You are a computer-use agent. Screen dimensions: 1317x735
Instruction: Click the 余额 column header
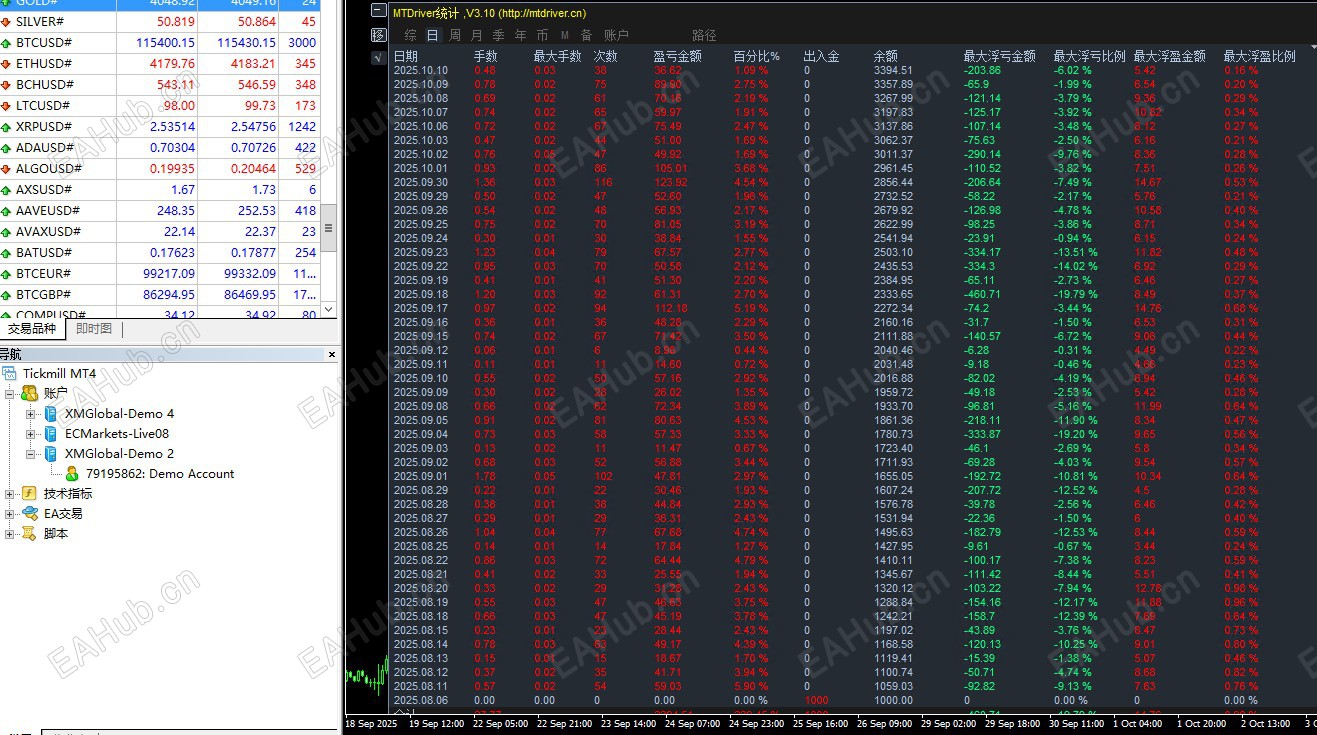pyautogui.click(x=886, y=57)
